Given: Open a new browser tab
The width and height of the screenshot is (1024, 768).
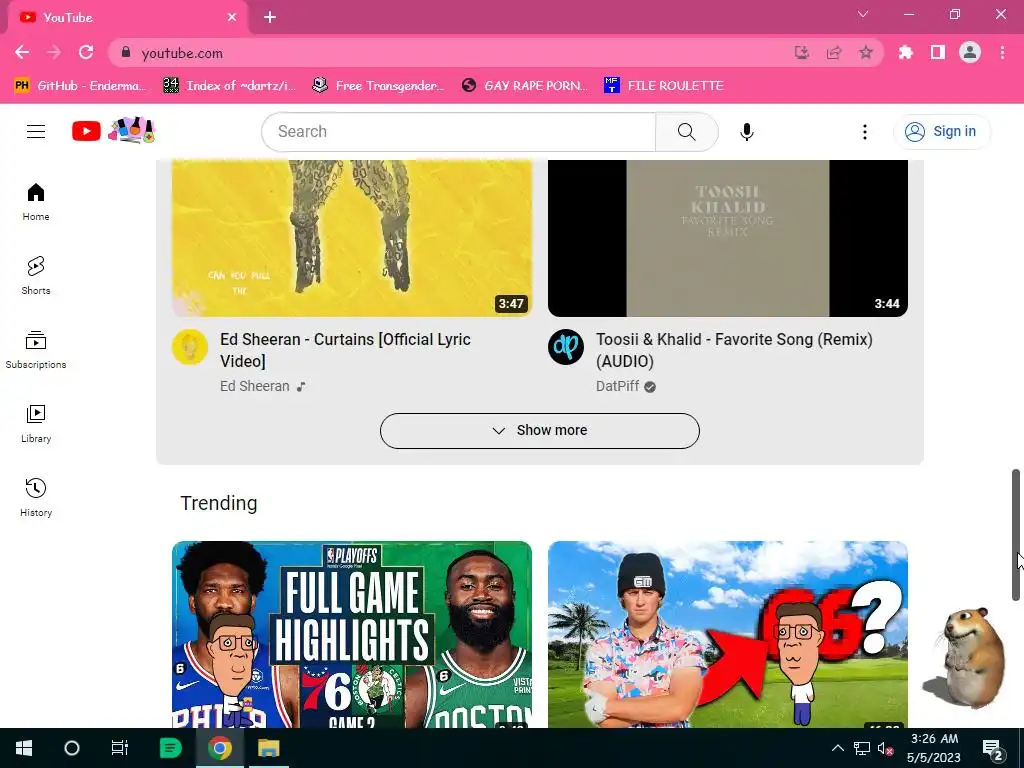Looking at the screenshot, I should [270, 17].
